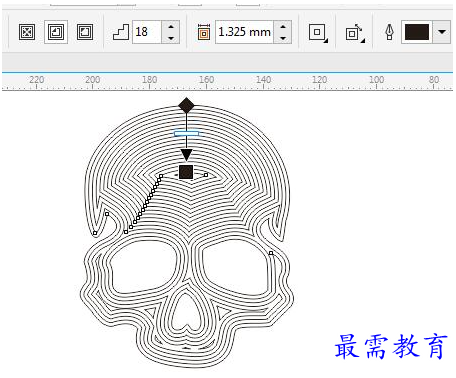Open the contour color direction flyout

click(x=355, y=33)
